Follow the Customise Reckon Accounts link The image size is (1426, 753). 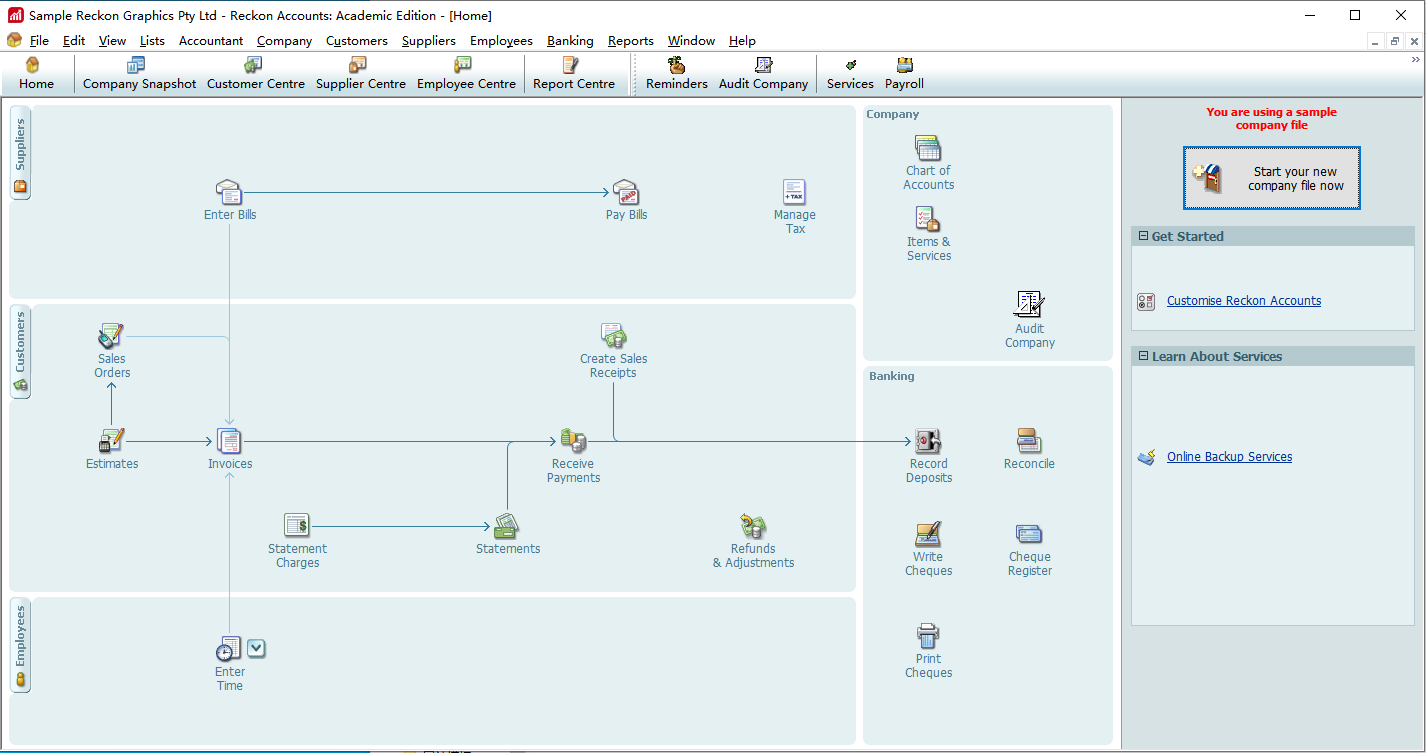(x=1244, y=301)
